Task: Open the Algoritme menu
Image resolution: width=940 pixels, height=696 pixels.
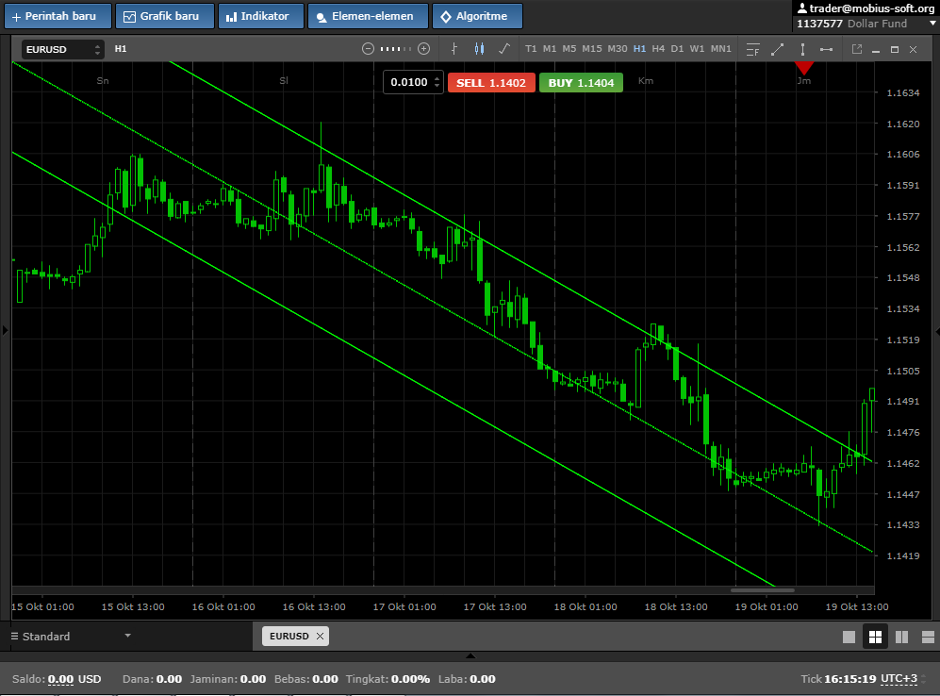Action: [x=477, y=16]
